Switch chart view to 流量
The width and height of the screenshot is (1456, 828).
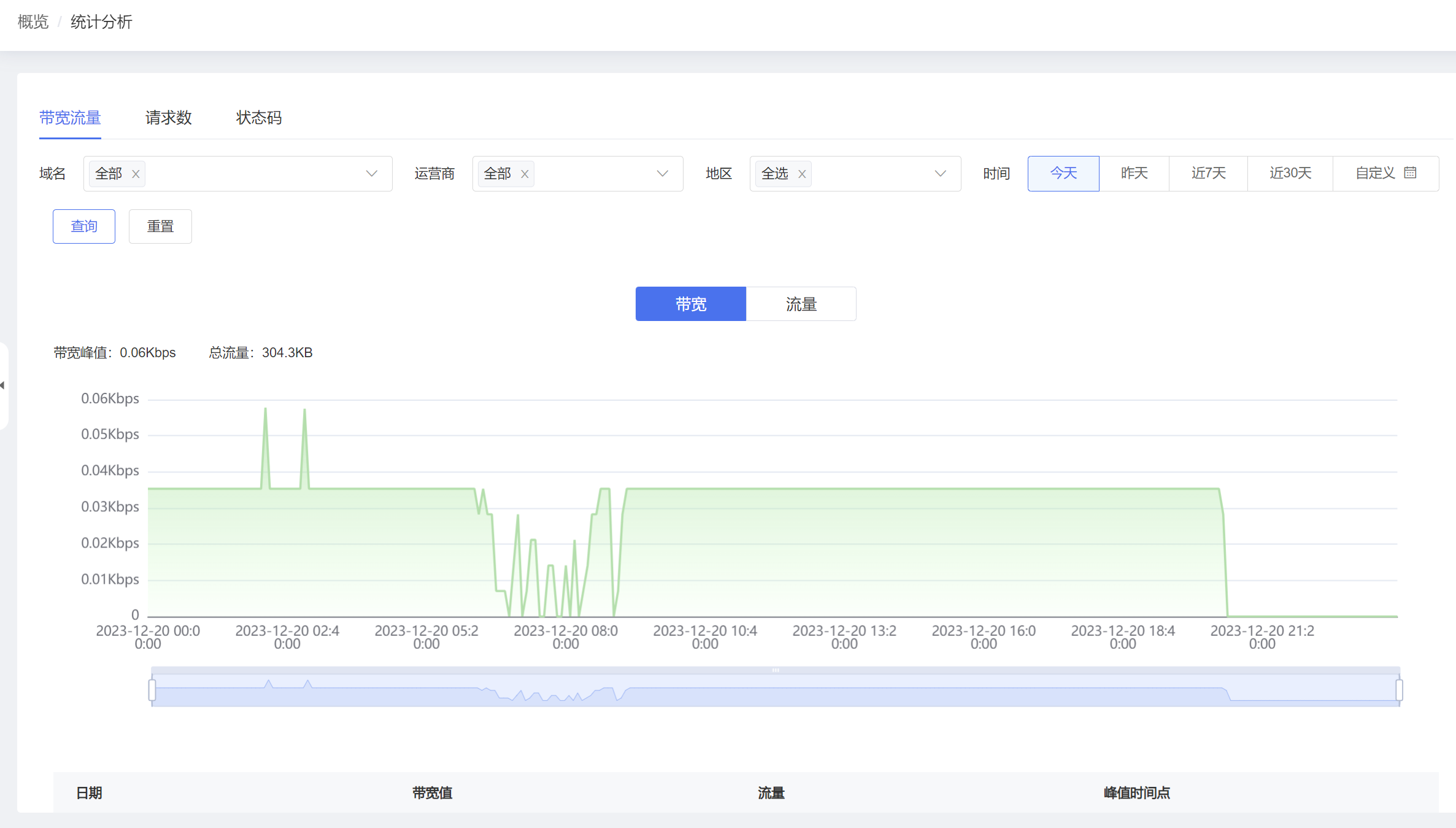(801, 304)
